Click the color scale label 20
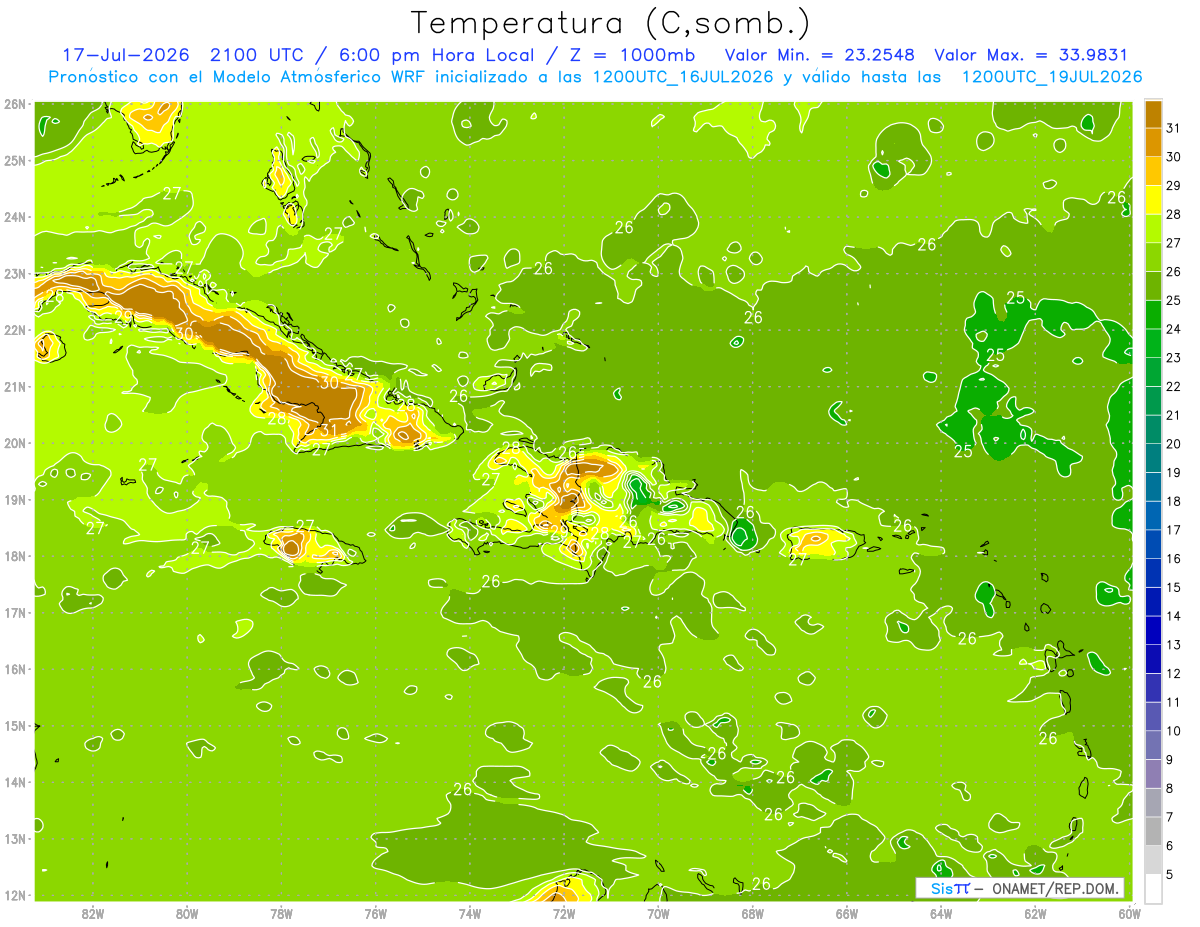The image size is (1200, 927). (x=1171, y=443)
